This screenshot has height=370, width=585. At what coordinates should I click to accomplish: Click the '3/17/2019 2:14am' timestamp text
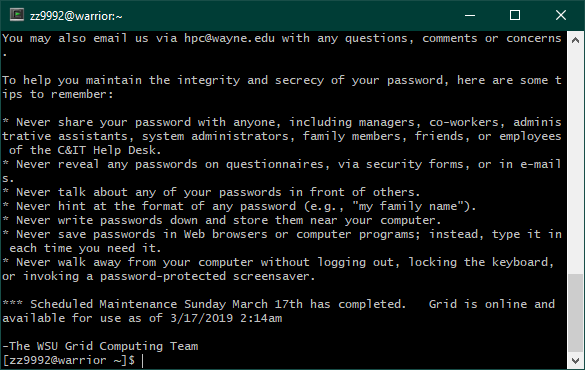[226, 319]
